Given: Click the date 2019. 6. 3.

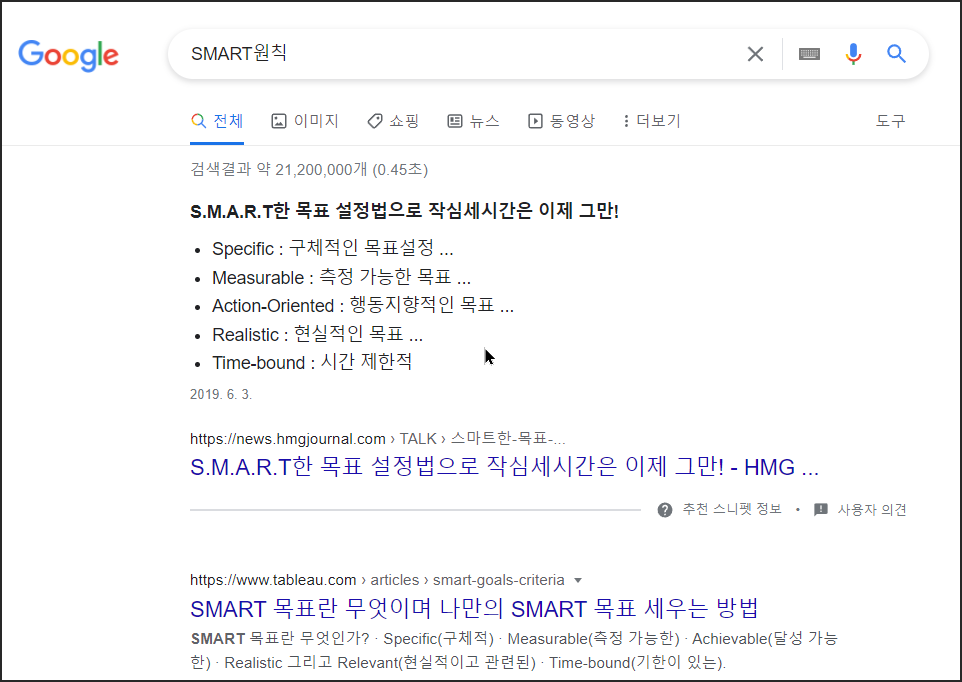Looking at the screenshot, I should (221, 394).
